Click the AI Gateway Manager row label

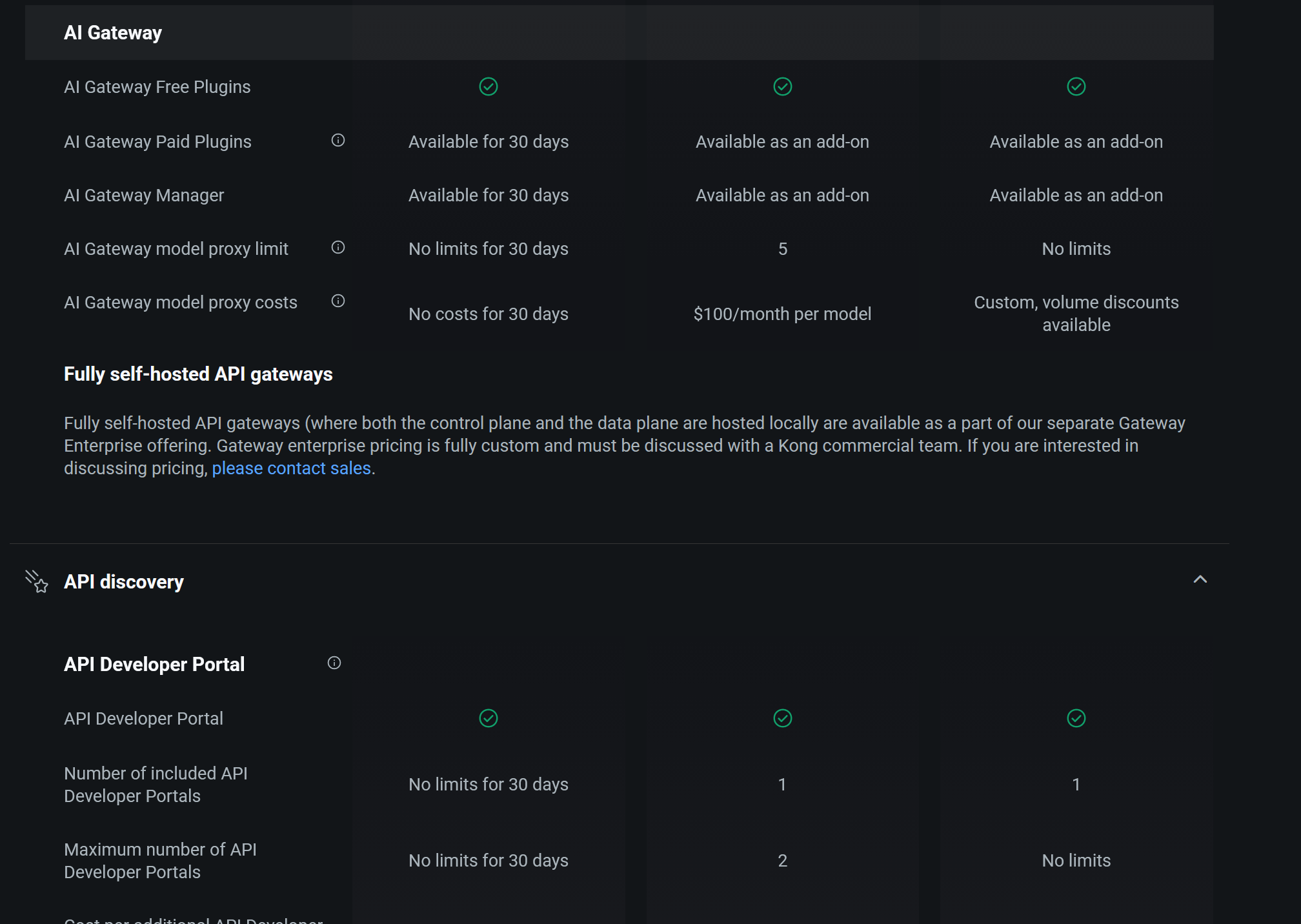[144, 196]
